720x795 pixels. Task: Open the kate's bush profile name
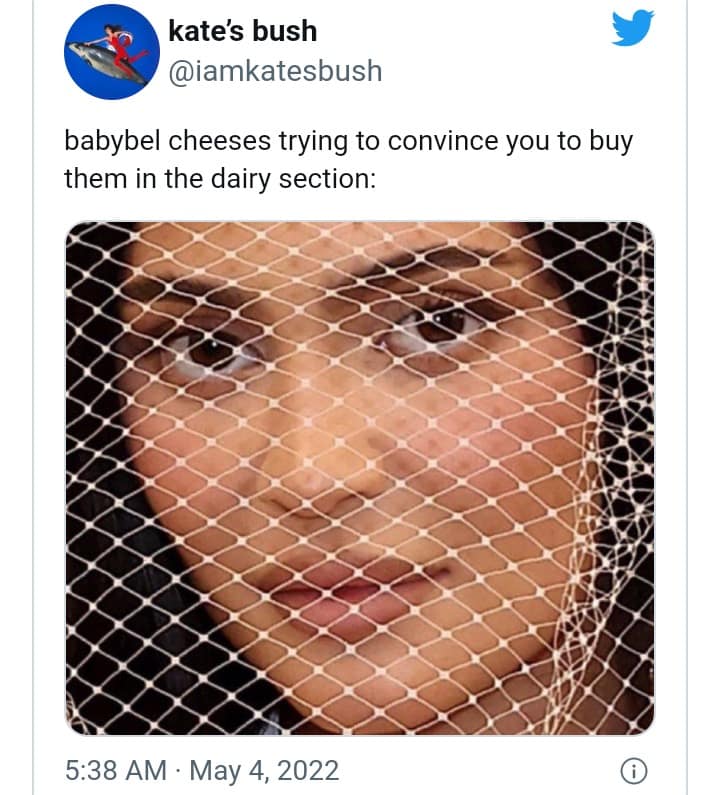[242, 31]
